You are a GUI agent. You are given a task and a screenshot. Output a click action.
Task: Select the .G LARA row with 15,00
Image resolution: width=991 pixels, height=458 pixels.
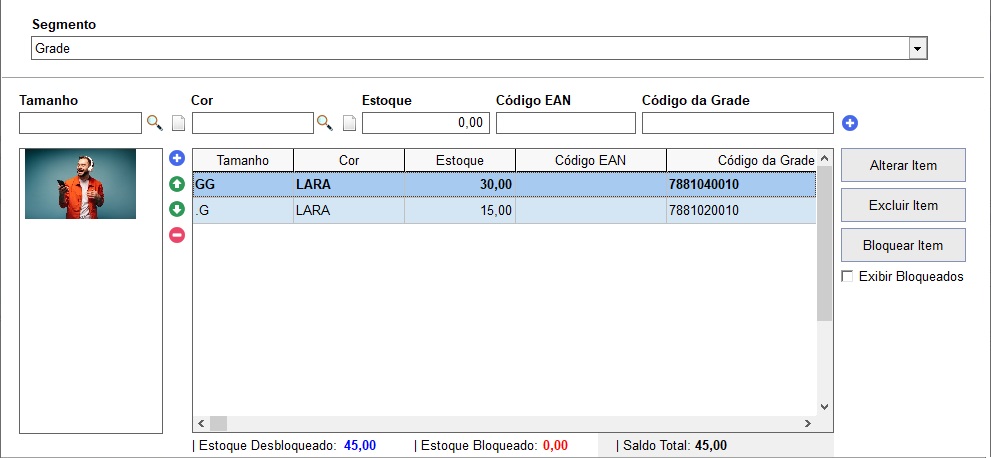click(504, 210)
